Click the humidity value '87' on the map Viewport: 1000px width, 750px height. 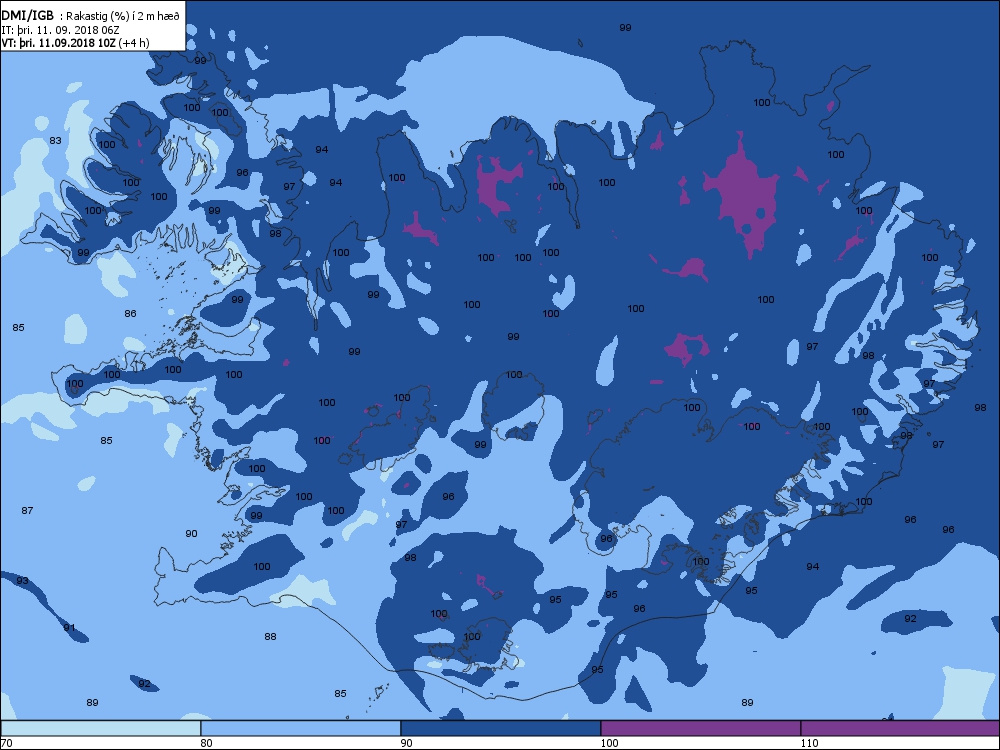[27, 510]
